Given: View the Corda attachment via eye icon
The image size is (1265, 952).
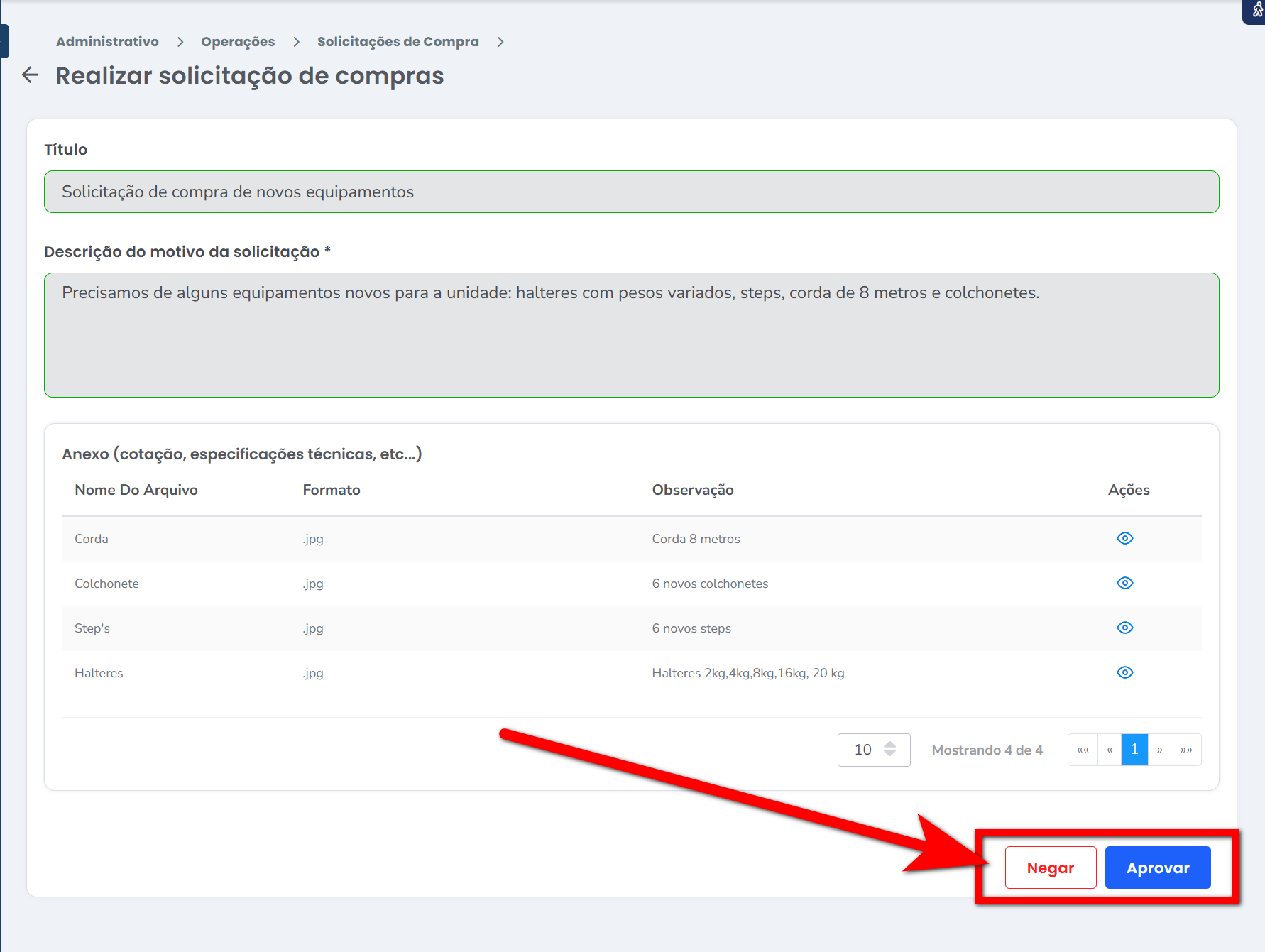Looking at the screenshot, I should pos(1124,538).
